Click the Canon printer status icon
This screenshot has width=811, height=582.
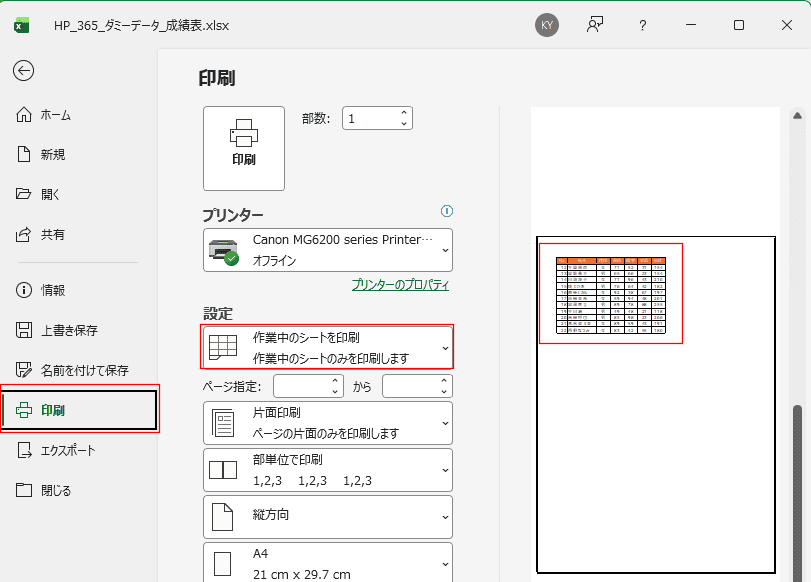223,252
